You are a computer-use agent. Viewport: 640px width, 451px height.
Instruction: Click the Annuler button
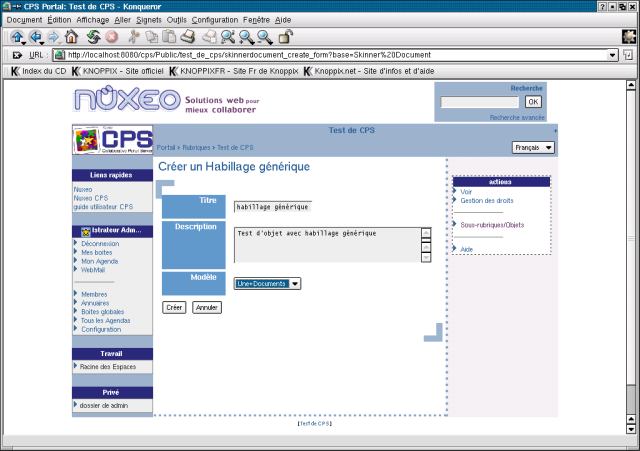pos(206,307)
